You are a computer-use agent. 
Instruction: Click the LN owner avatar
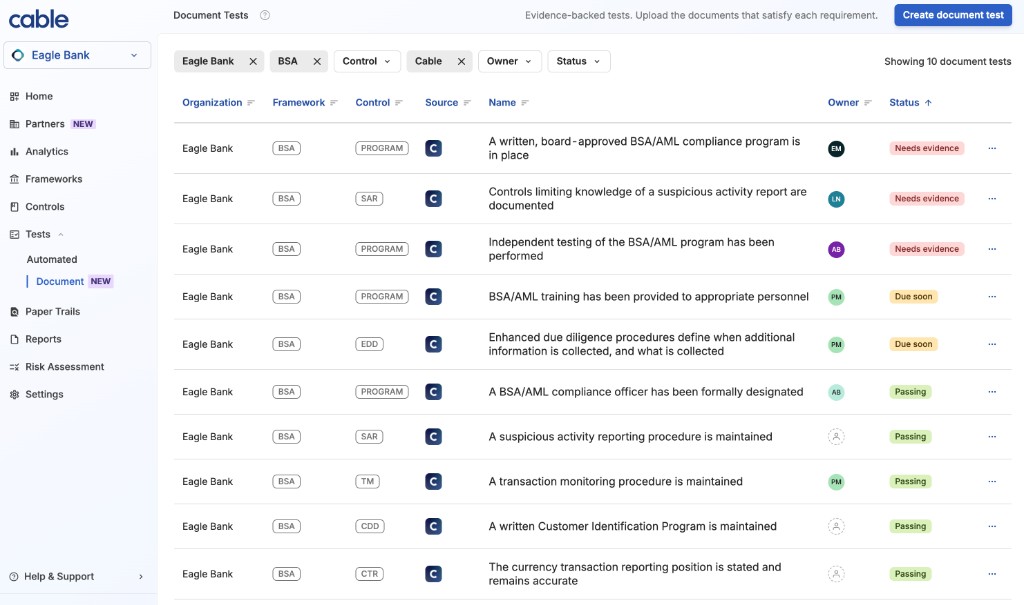[x=836, y=199]
